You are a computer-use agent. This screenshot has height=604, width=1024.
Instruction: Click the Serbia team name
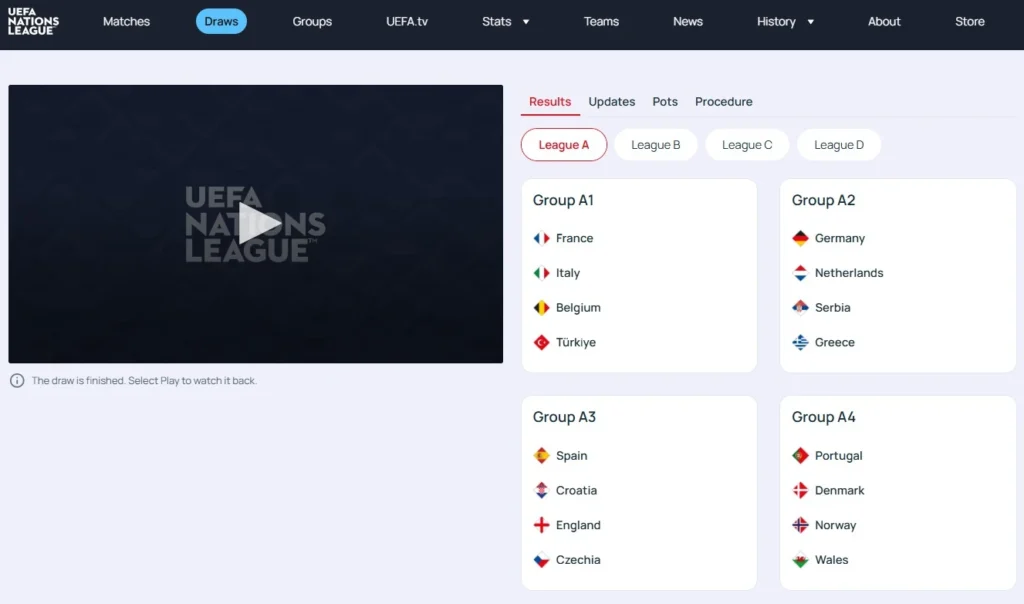(x=833, y=308)
